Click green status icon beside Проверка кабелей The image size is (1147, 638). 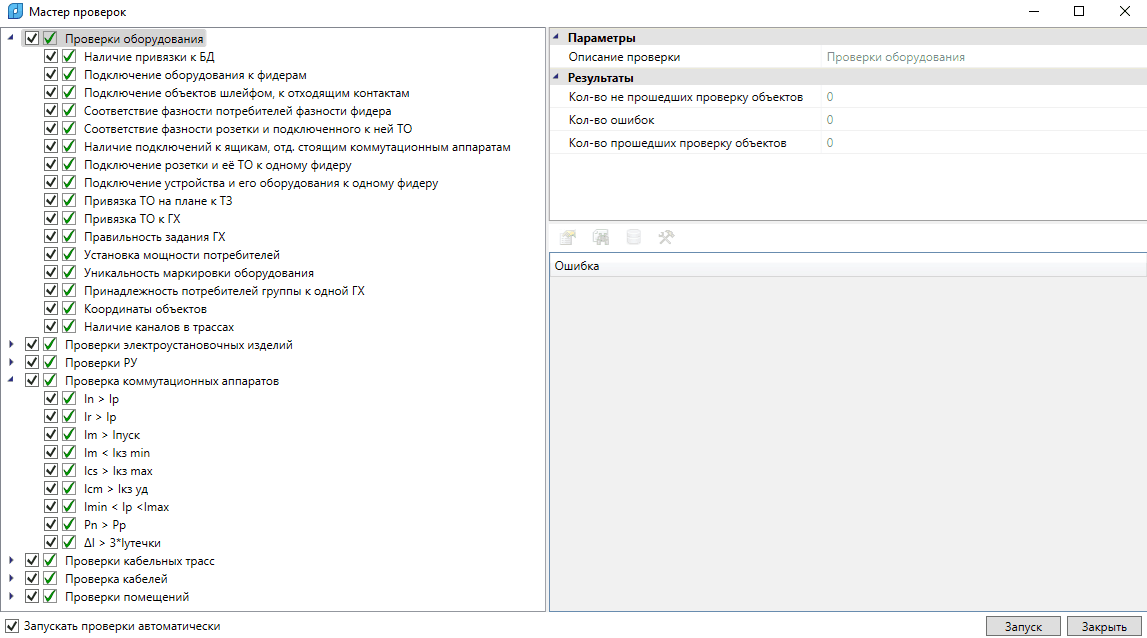pyautogui.click(x=50, y=579)
